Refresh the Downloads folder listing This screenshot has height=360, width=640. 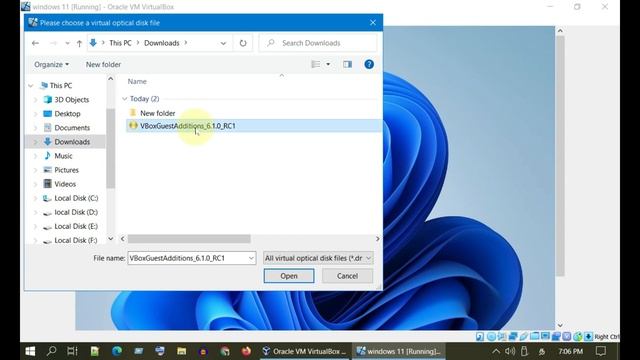tap(243, 43)
